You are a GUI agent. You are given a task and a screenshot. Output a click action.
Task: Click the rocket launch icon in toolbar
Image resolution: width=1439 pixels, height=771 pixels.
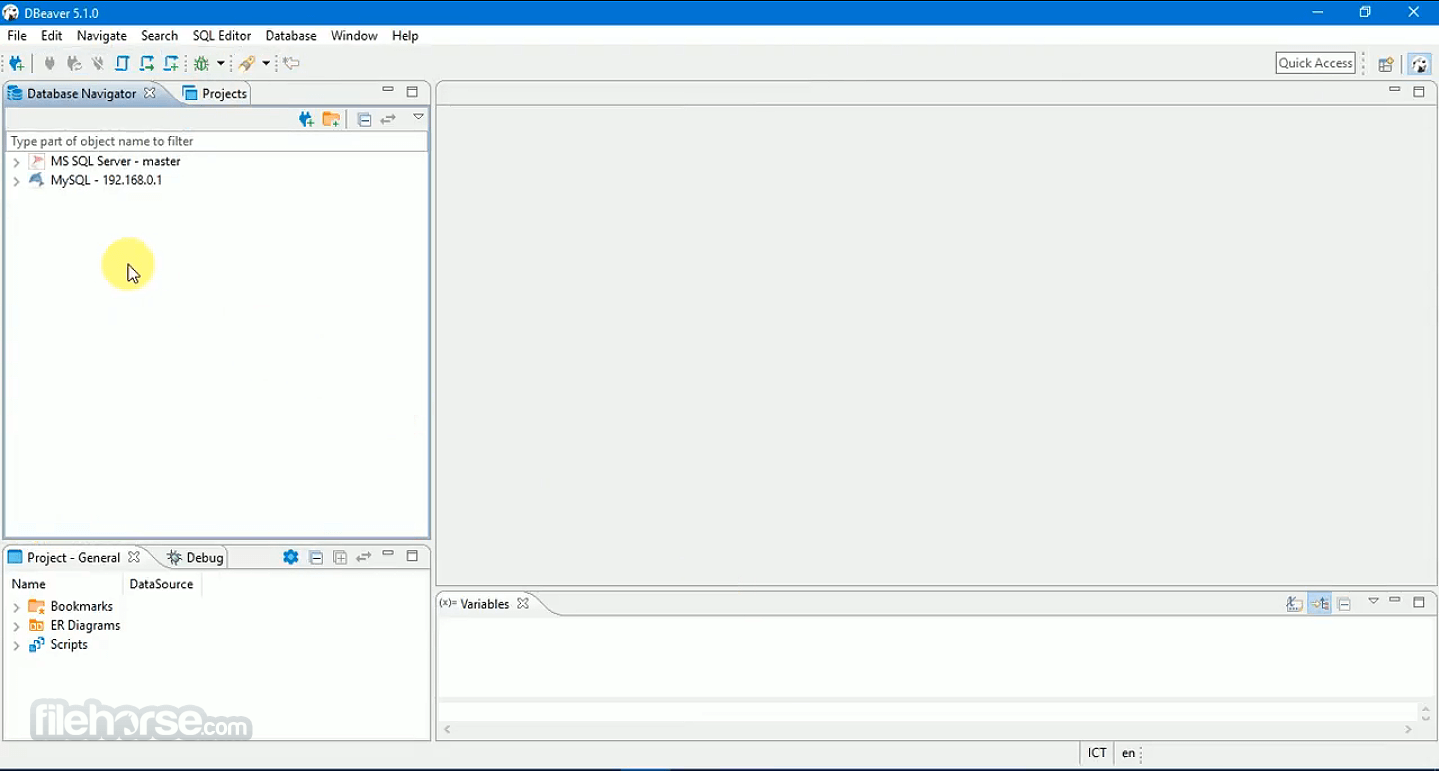(x=246, y=63)
